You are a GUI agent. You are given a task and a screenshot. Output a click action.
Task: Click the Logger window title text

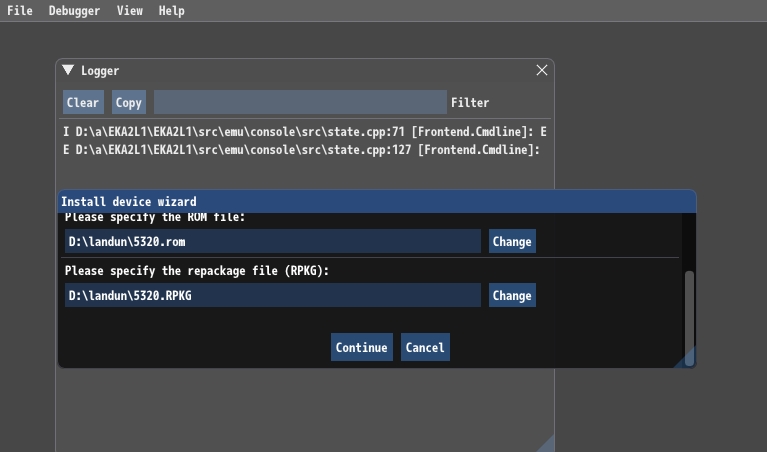100,71
